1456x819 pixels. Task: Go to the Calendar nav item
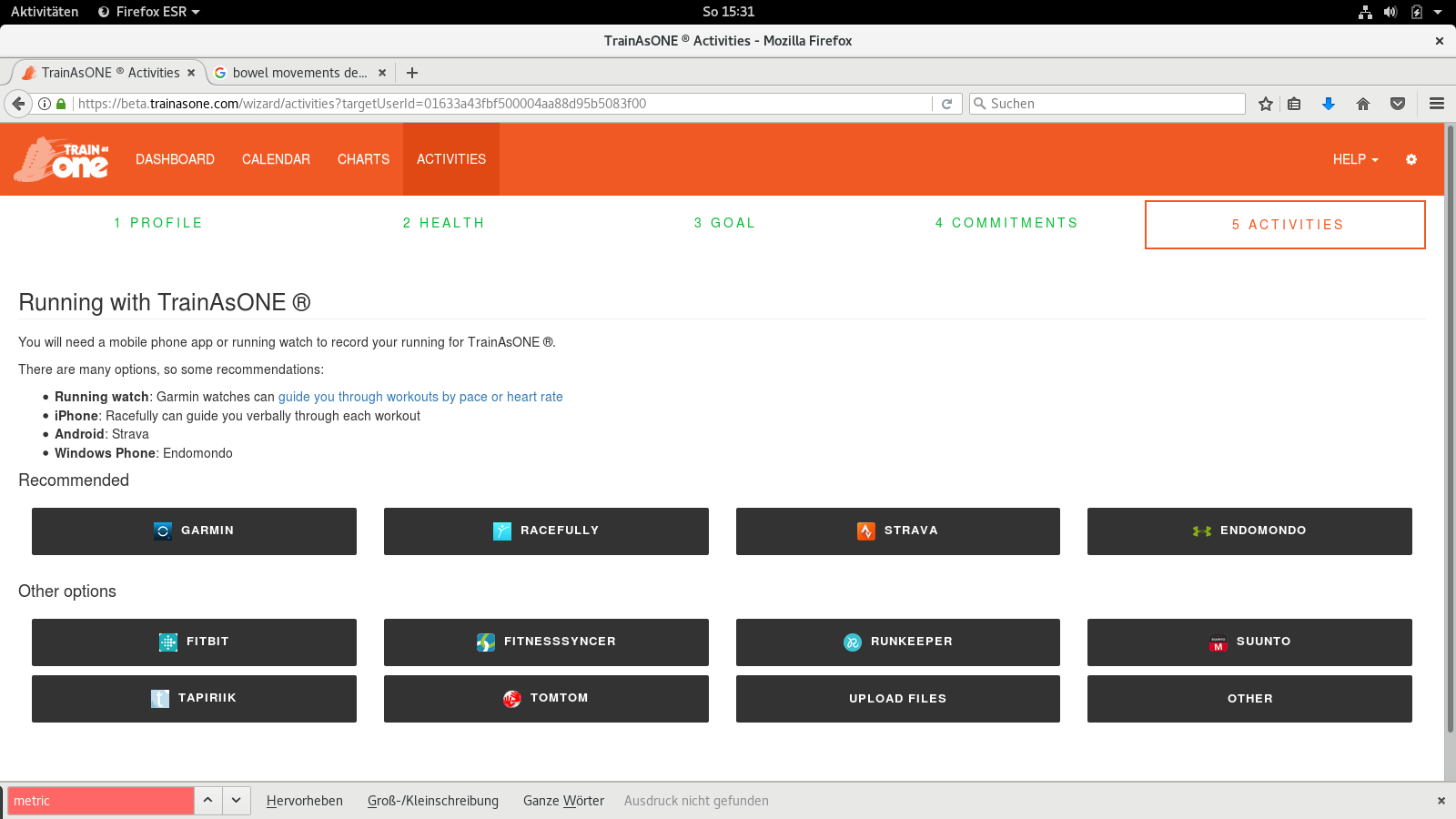[276, 159]
